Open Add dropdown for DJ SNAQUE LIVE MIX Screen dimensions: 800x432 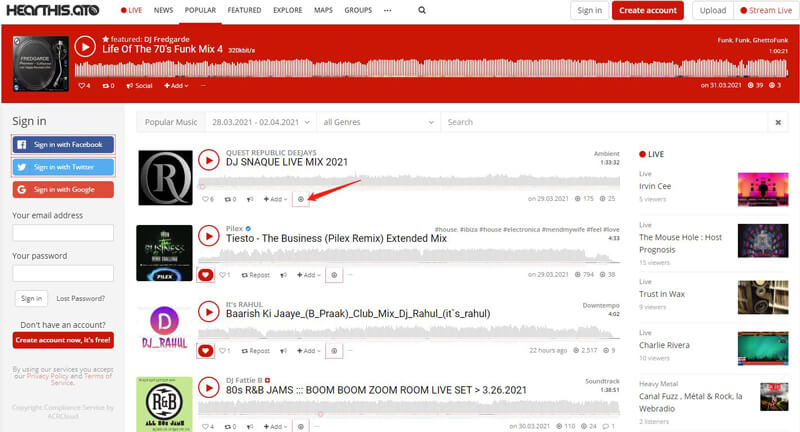[275, 199]
